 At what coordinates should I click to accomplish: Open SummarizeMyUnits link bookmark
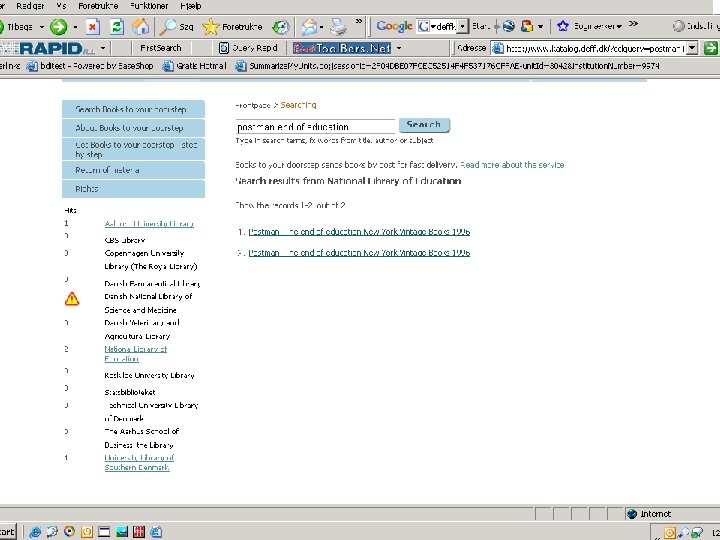pos(448,66)
